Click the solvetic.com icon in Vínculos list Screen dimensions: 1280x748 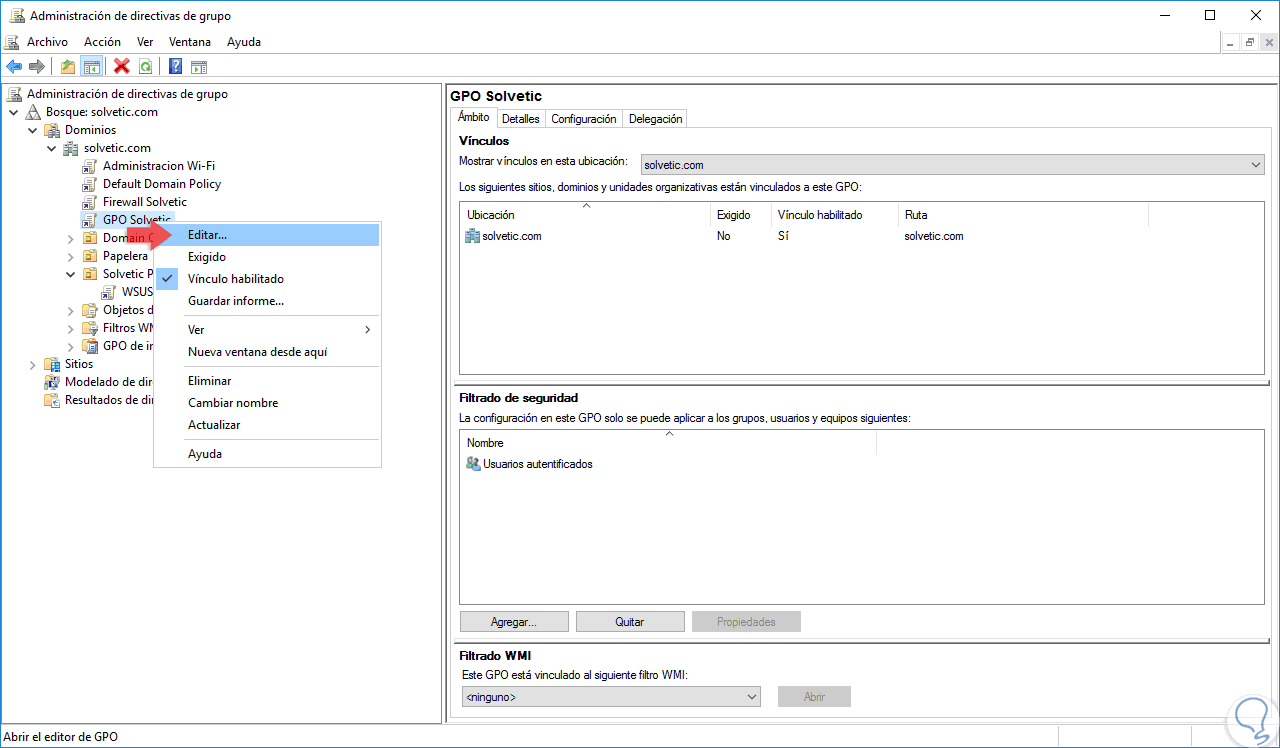coord(473,236)
